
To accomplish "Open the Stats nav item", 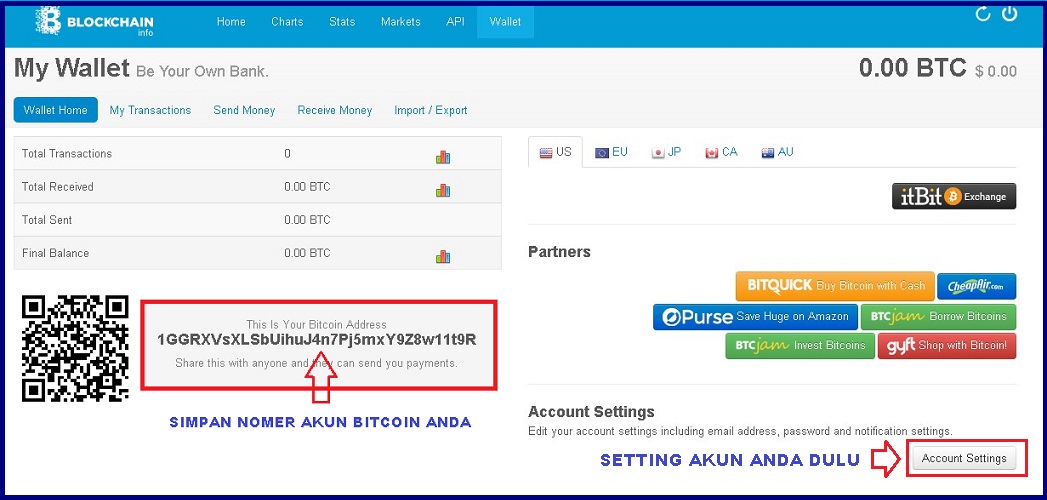I will pyautogui.click(x=342, y=21).
